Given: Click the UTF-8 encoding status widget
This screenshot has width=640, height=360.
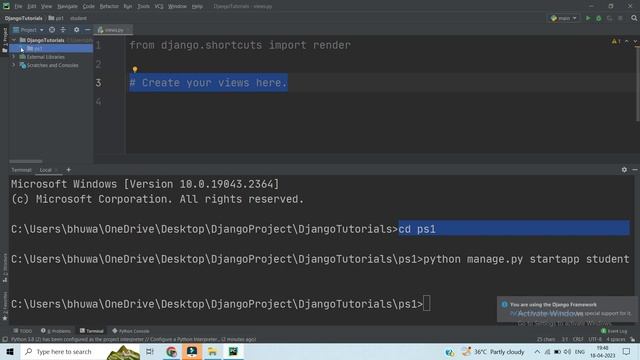Looking at the screenshot, I should 595,340.
